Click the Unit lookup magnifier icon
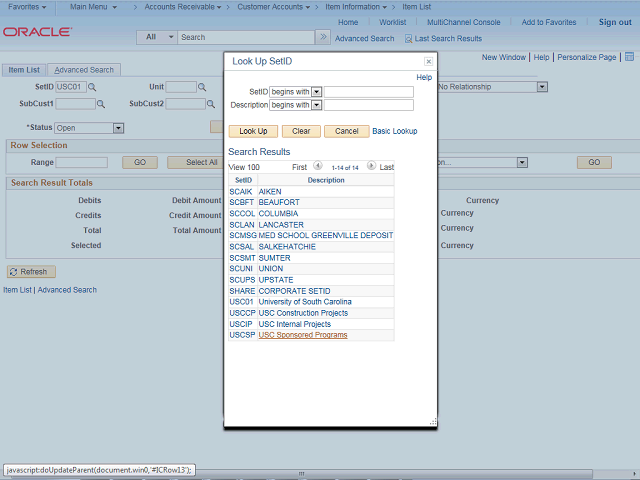Screen dimensions: 640x480 204,88
